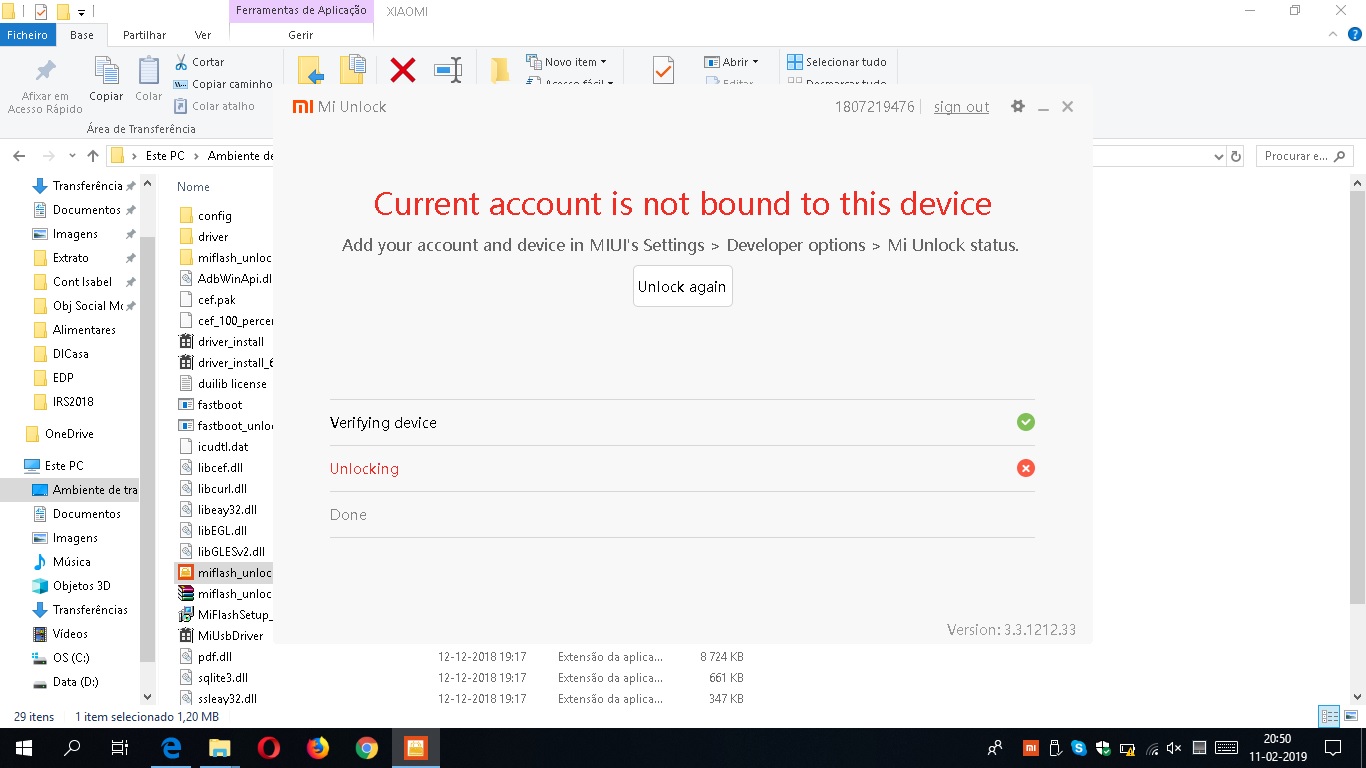Click Afixar em Acesso Rápido pin icon

point(45,72)
